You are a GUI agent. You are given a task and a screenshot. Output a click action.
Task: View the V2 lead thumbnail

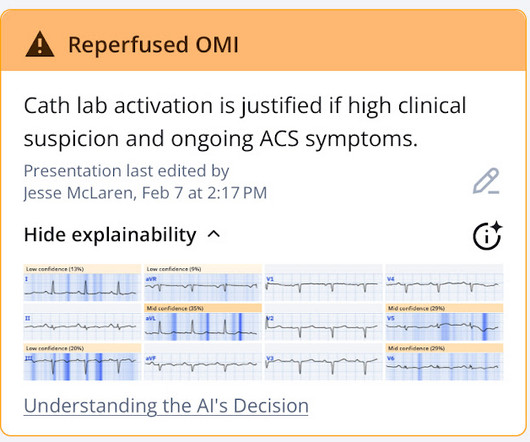tap(323, 322)
